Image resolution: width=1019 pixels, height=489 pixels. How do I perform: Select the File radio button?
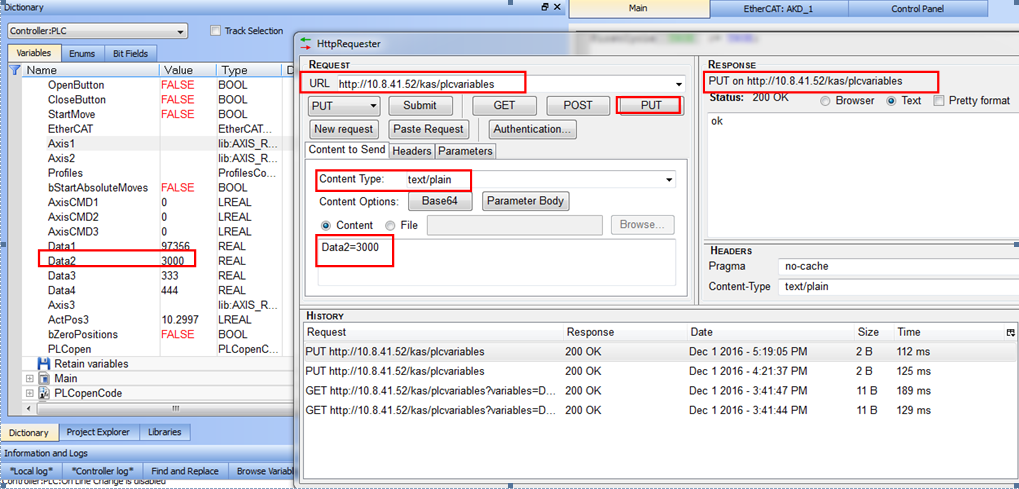coord(391,226)
